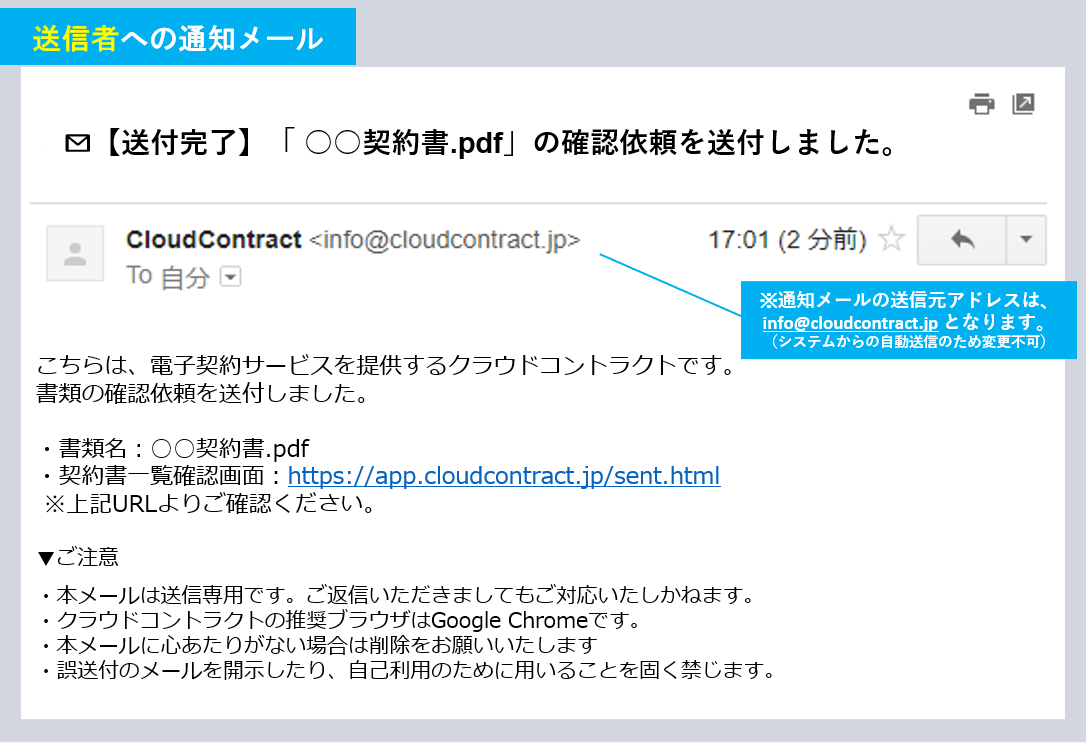Click the text mentioning Google Chrome
The image size is (1086, 743).
(343, 620)
